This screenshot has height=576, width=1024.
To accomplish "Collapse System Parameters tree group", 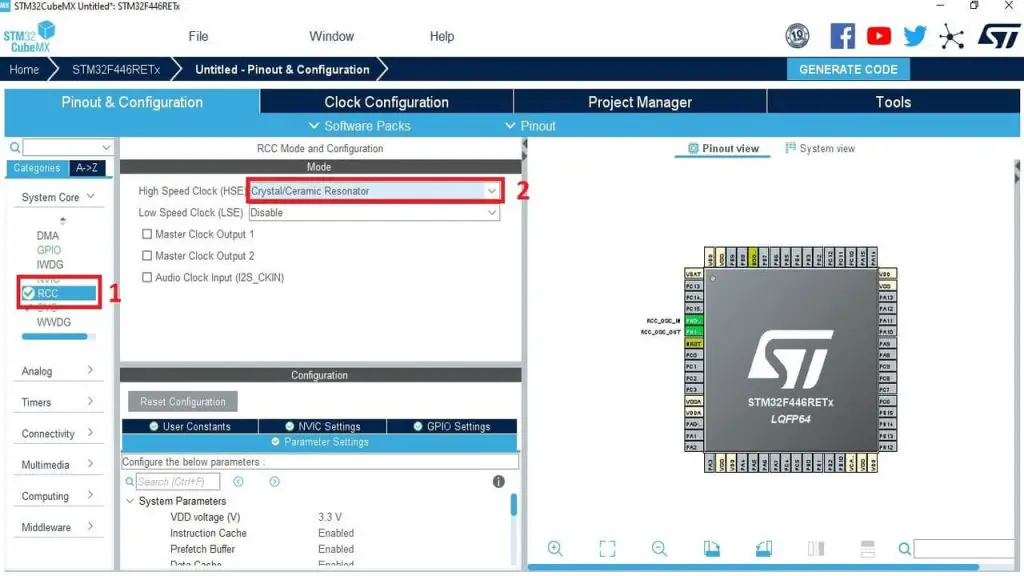I will coord(130,501).
